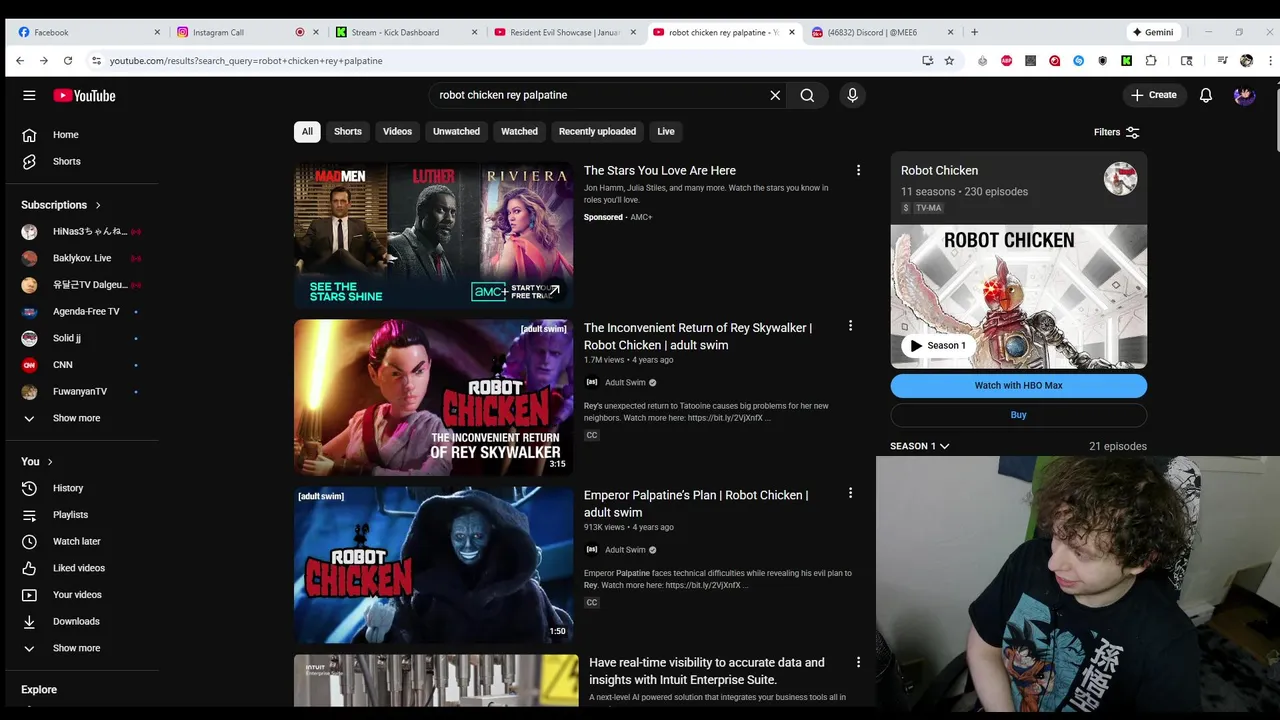This screenshot has height=720, width=1280.
Task: Open the You section chevron
Action: pyautogui.click(x=50, y=462)
